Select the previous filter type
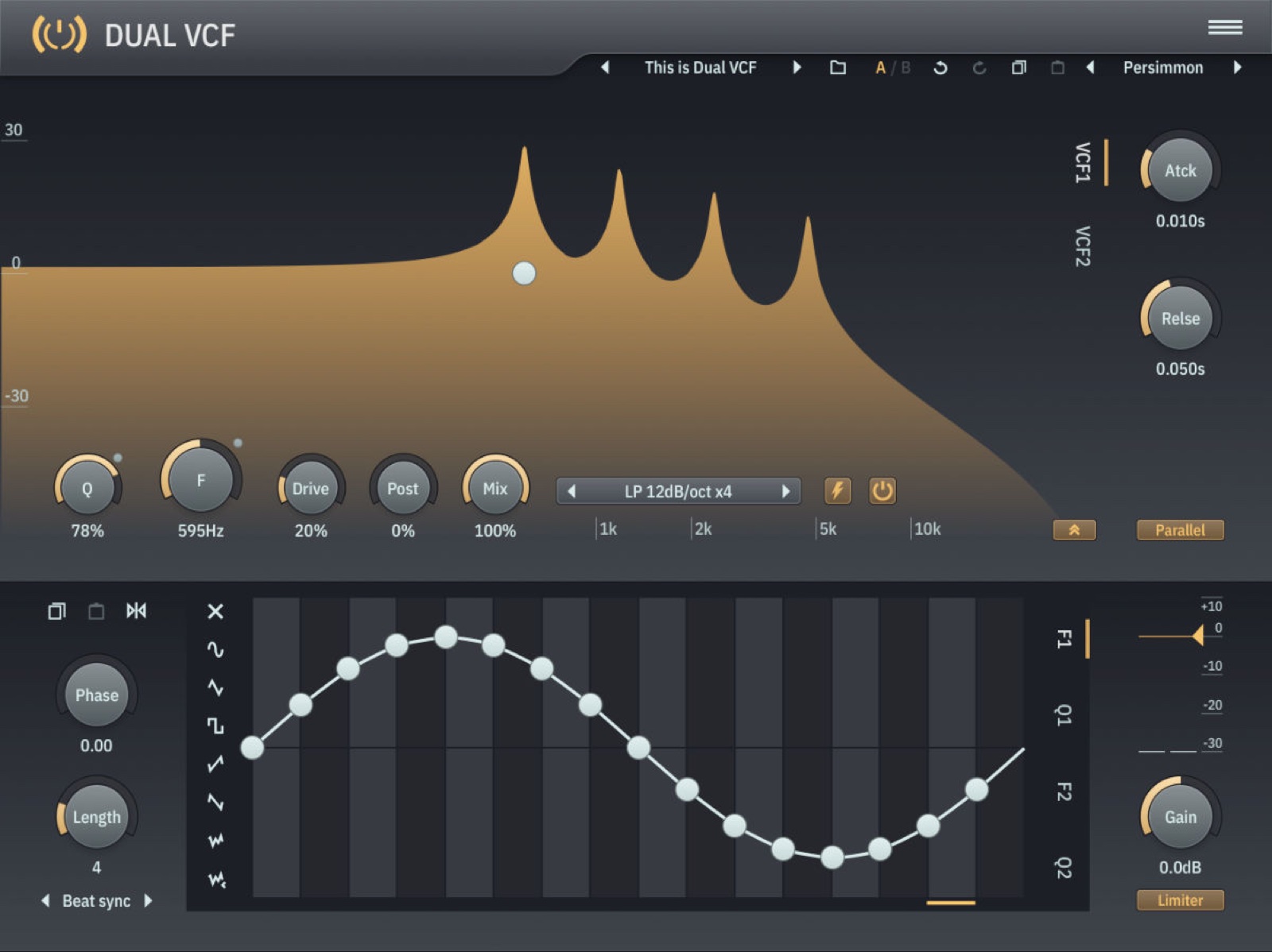This screenshot has height=952, width=1272. point(571,491)
